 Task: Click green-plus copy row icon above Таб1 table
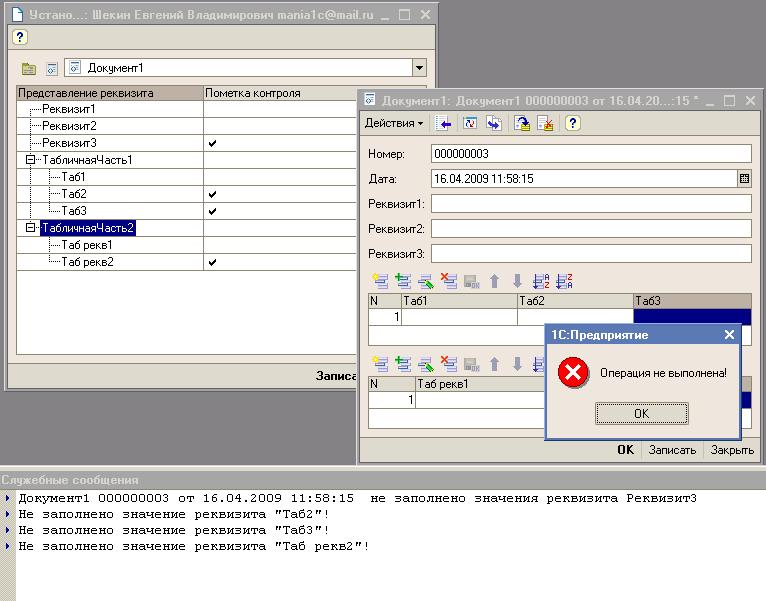click(x=403, y=281)
